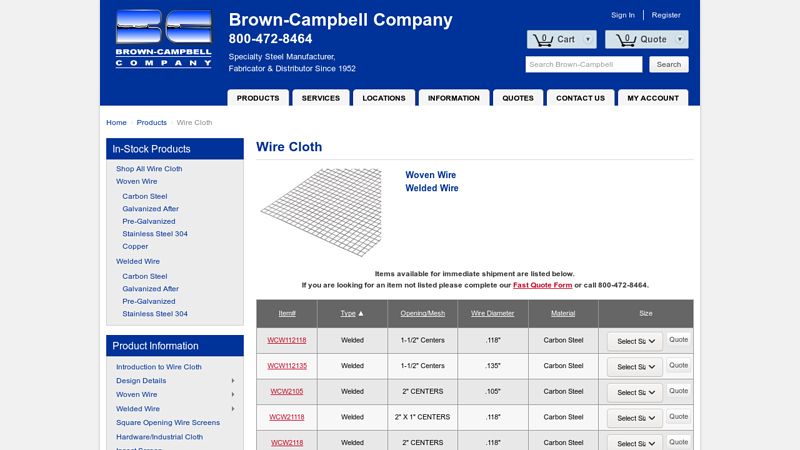Open Square Opening Wire Screens
Image resolution: width=800 pixels, height=450 pixels.
pyautogui.click(x=168, y=422)
